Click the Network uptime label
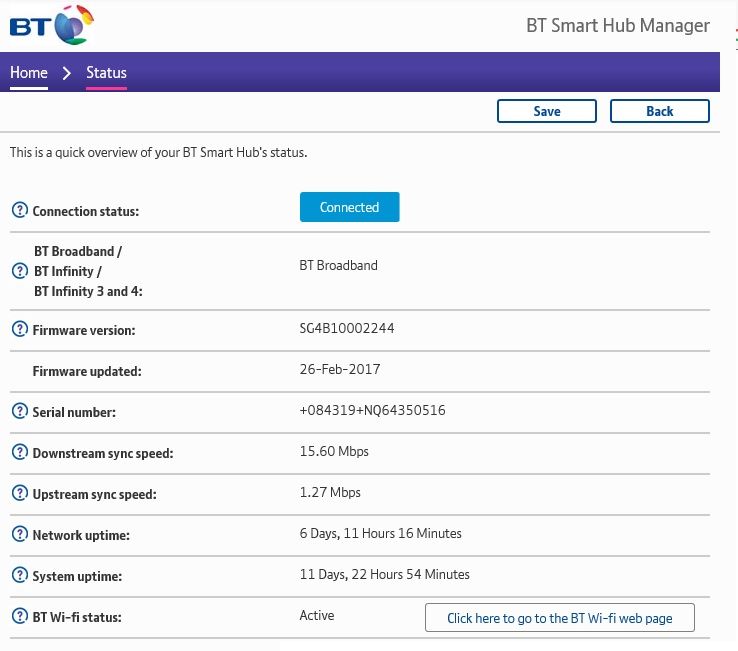Viewport: 738px width, 651px height. click(x=81, y=535)
